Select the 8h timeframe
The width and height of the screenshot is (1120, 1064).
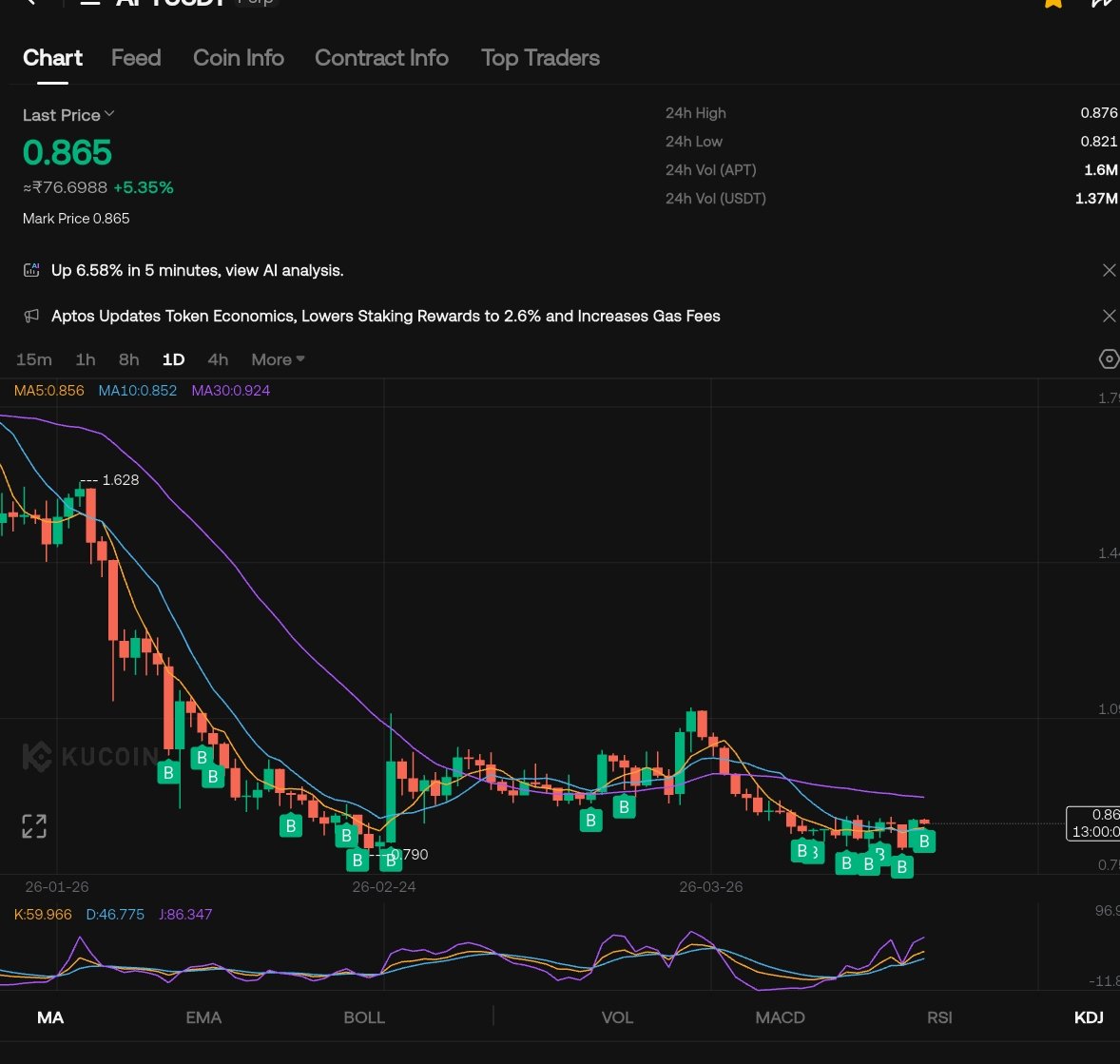tap(128, 359)
